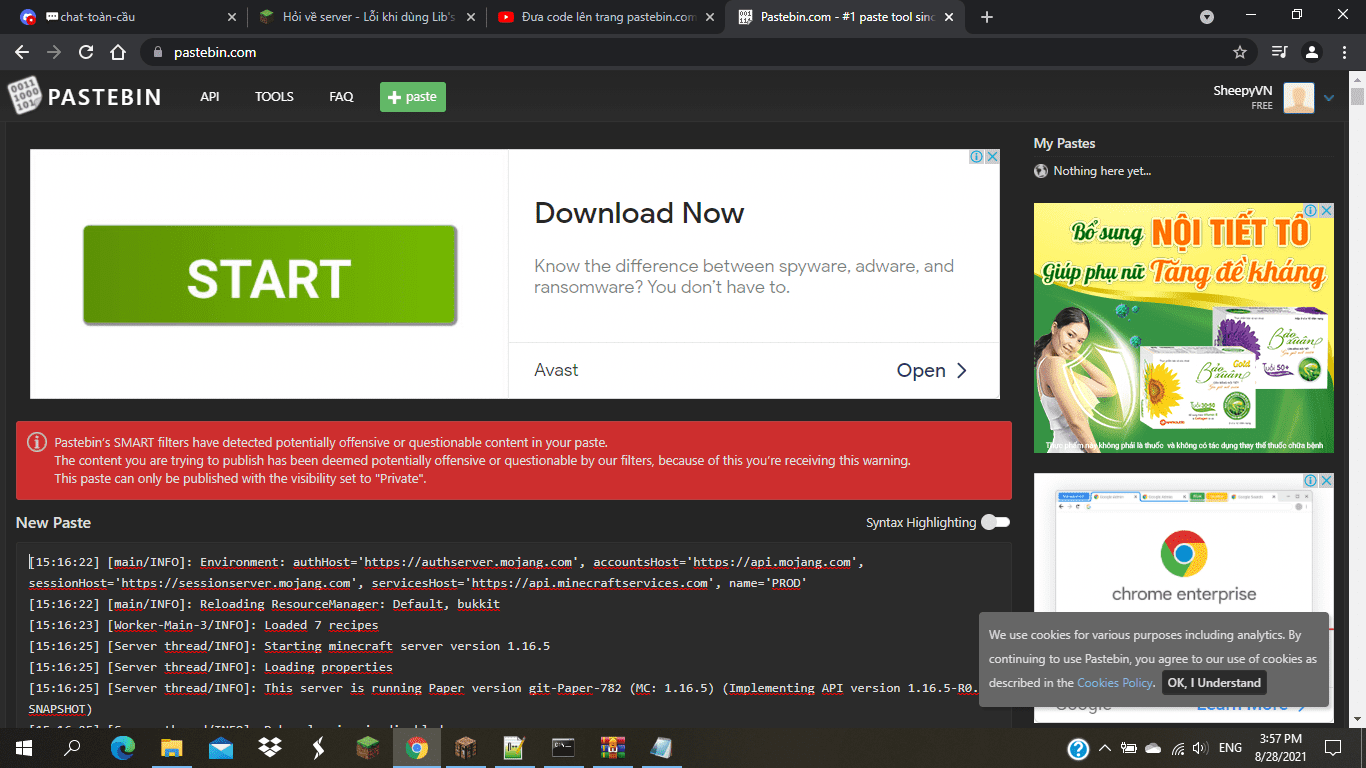Open WinRAR from the taskbar
The image size is (1366, 768).
pyautogui.click(x=613, y=747)
